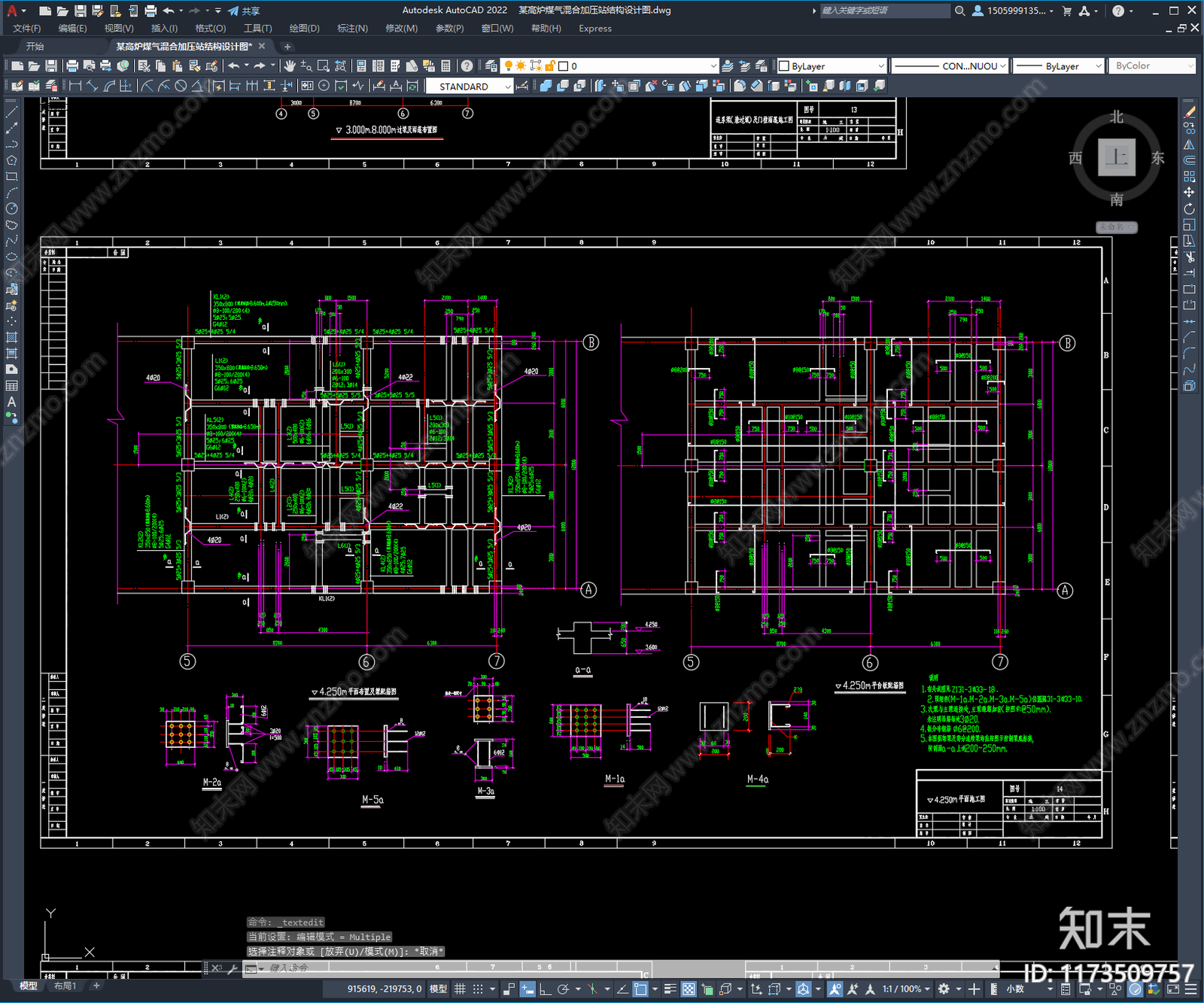Open the 标注(N) menu

[352, 29]
